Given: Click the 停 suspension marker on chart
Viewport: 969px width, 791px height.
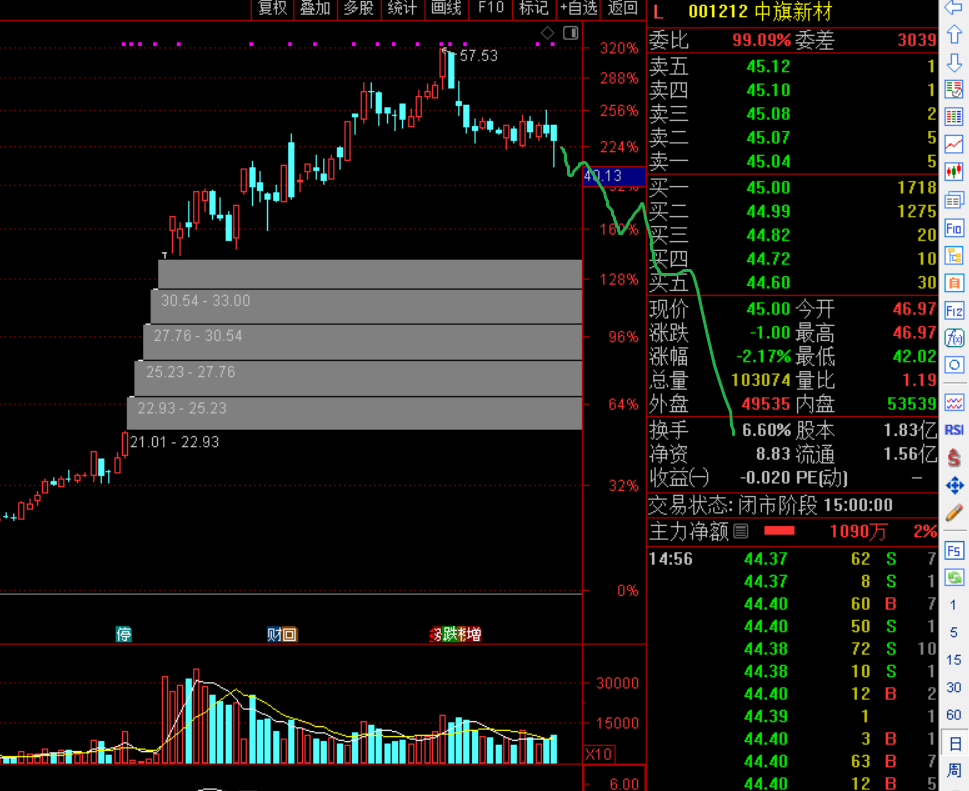Looking at the screenshot, I should point(124,634).
